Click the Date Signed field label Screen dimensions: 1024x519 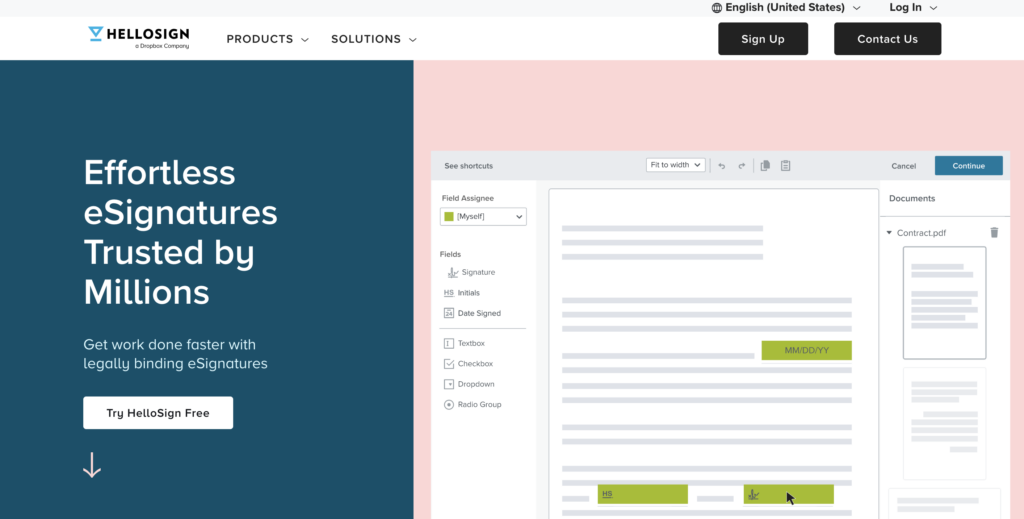click(479, 313)
